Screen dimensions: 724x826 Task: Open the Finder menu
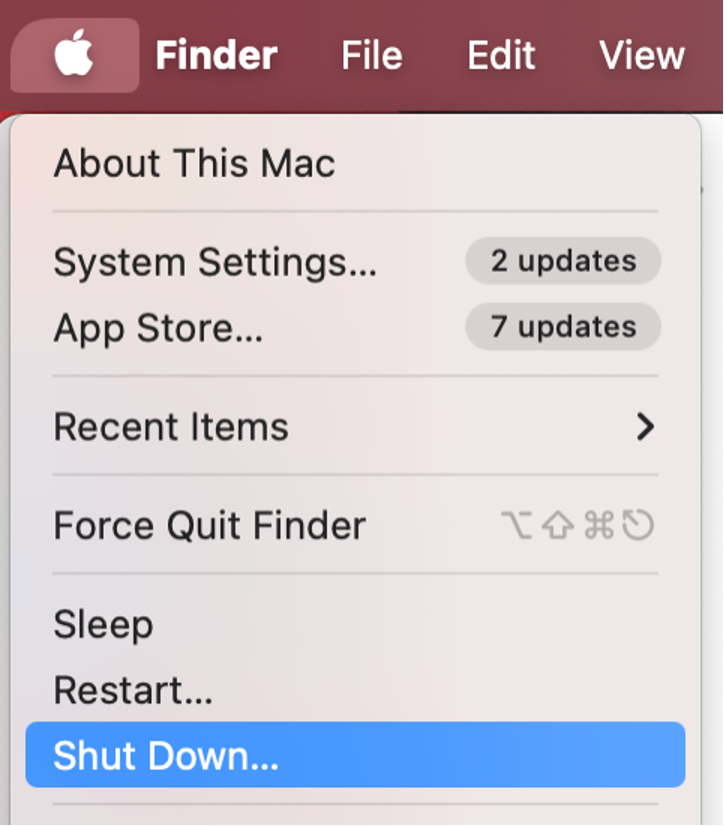[214, 55]
